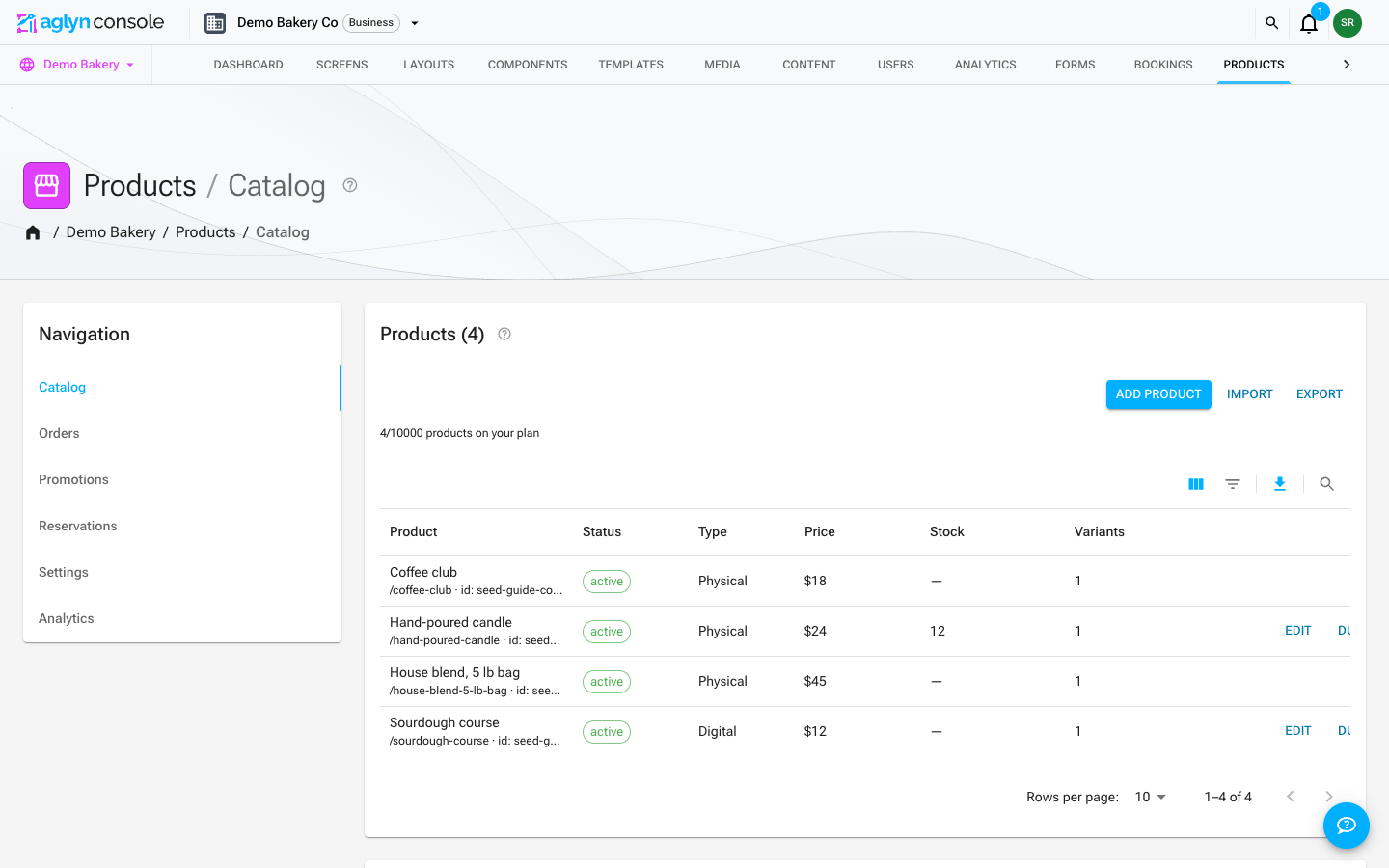The width and height of the screenshot is (1389, 868).
Task: Open the SR user avatar menu
Action: click(1348, 23)
